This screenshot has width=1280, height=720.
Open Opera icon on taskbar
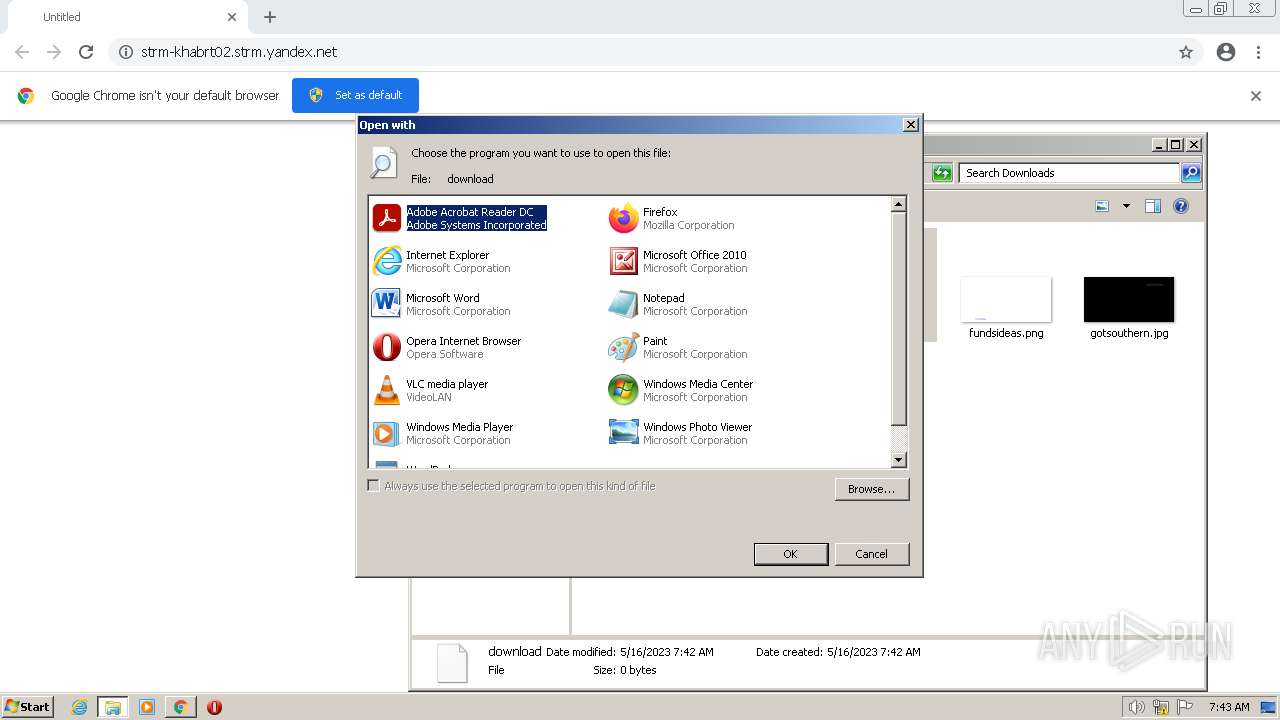click(214, 707)
